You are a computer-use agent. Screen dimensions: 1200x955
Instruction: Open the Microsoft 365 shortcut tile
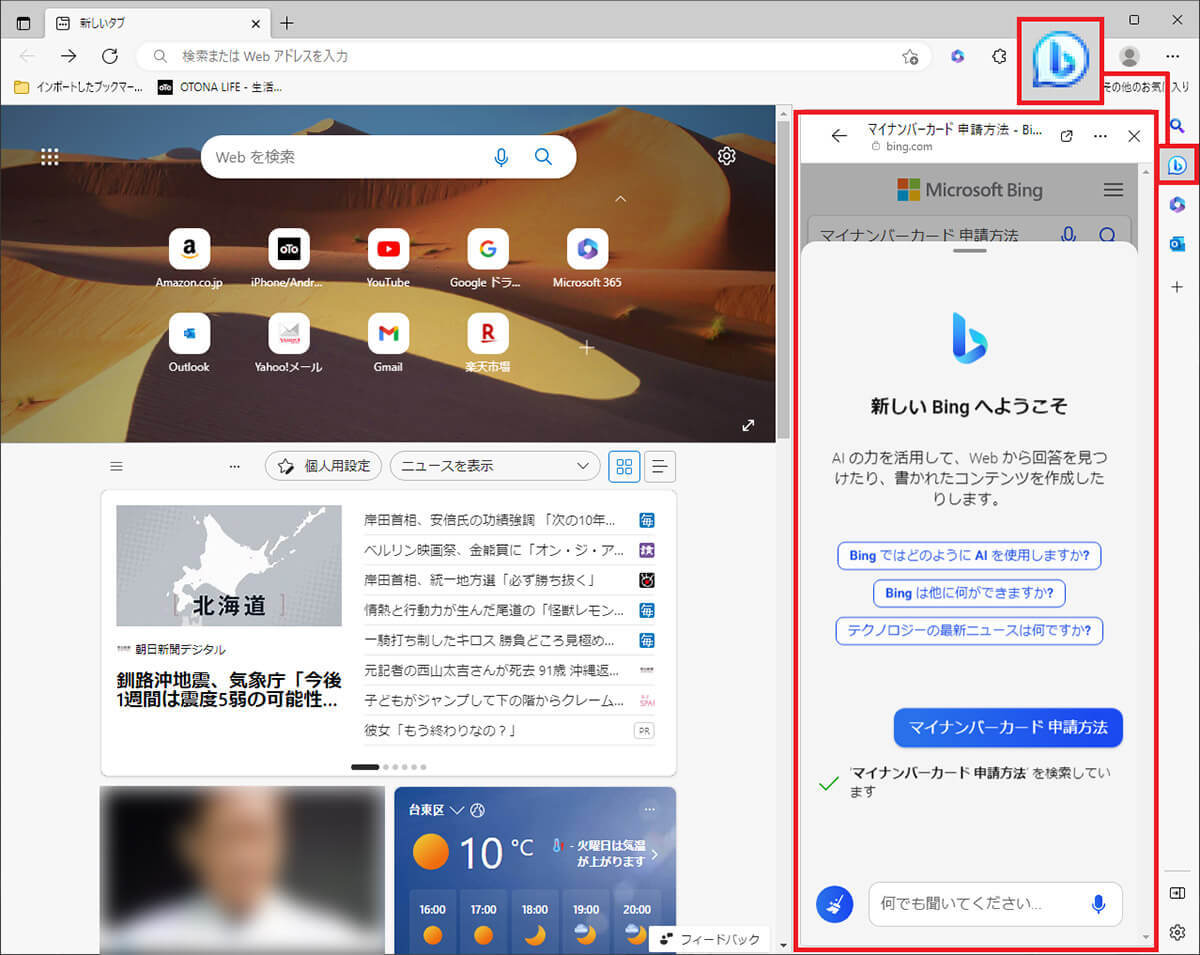coord(587,258)
